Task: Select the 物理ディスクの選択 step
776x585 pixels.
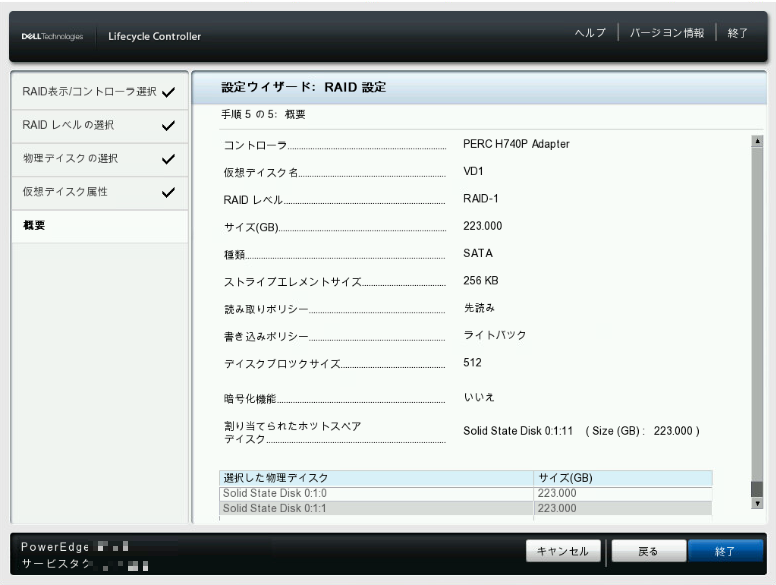Action: tap(70, 158)
